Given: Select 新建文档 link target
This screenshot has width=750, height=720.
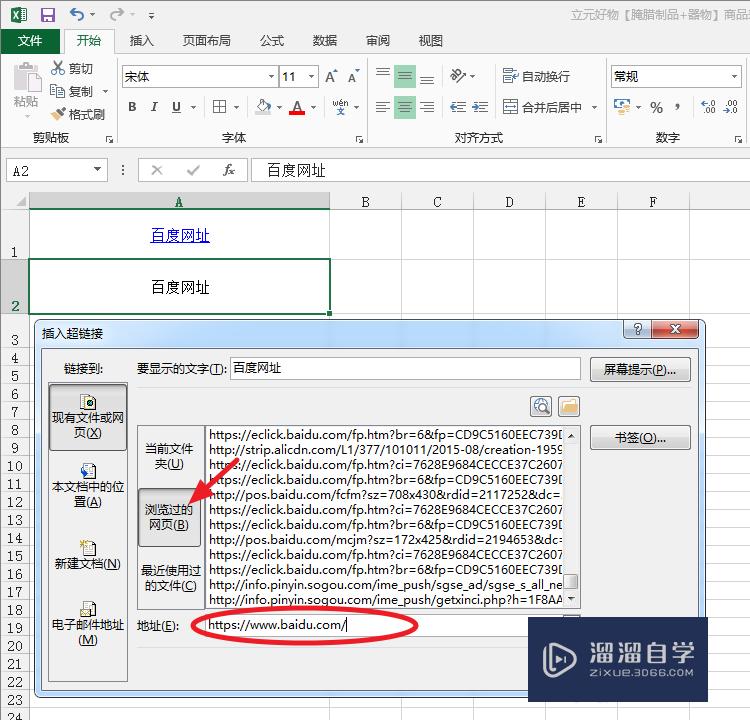Looking at the screenshot, I should (88, 555).
